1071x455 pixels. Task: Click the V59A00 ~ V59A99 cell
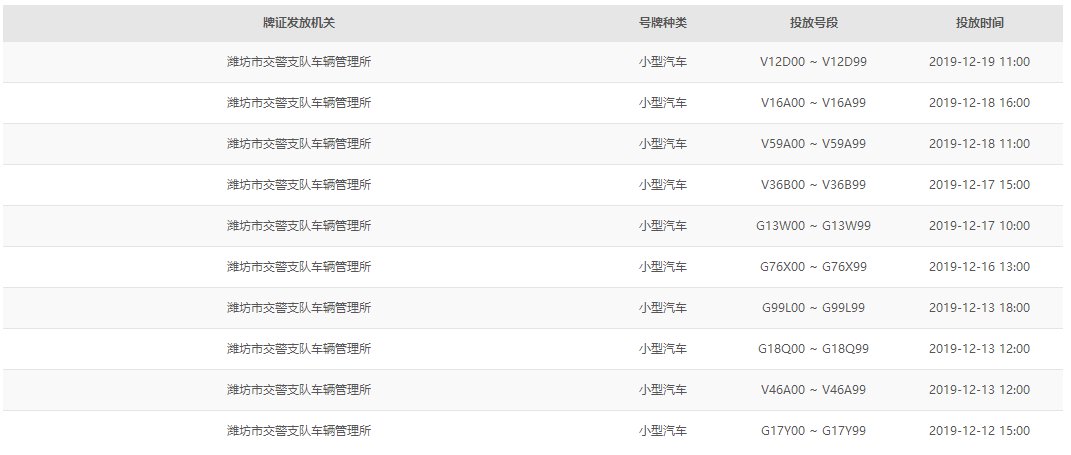click(813, 144)
